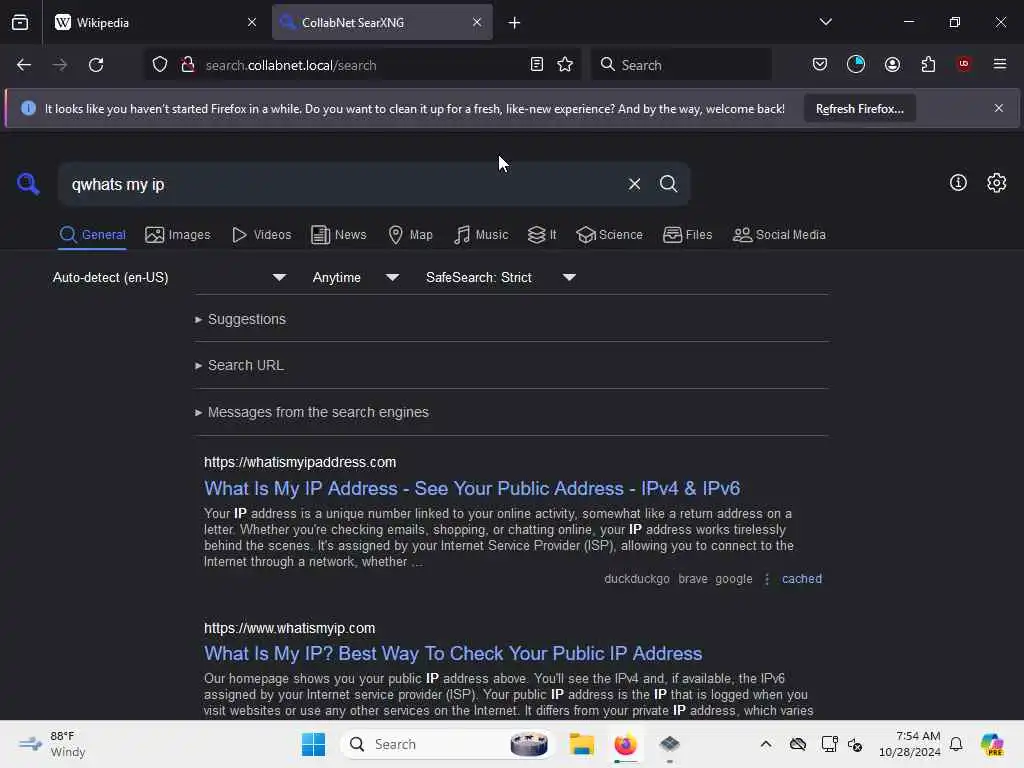Select the Music search category
Viewport: 1024px width, 768px height.
click(x=481, y=234)
